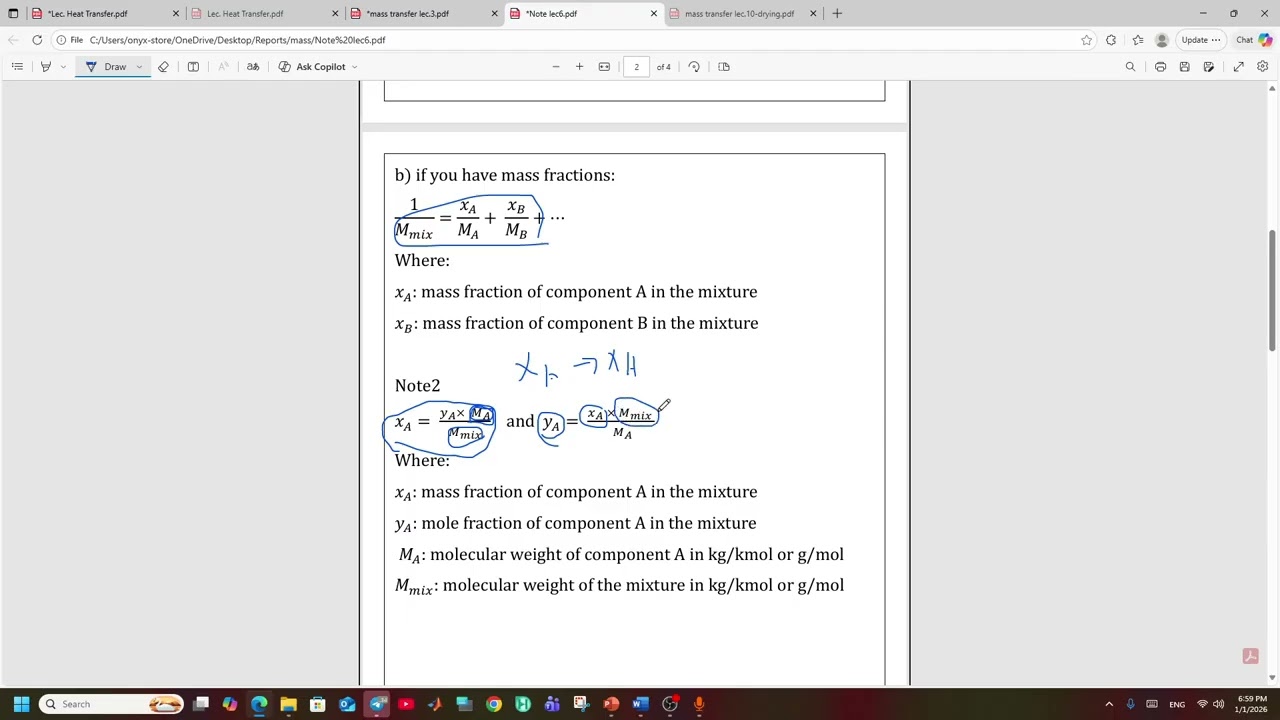Click the page number field
The image size is (1280, 720).
coord(636,67)
